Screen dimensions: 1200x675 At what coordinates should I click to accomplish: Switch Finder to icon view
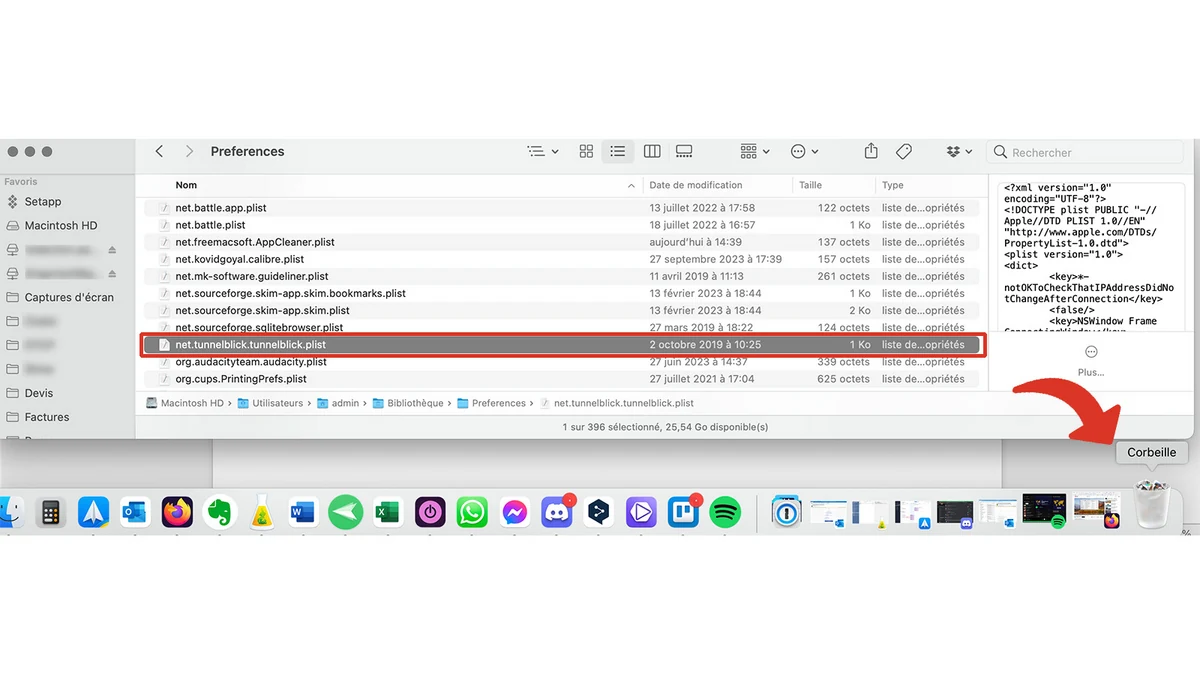[586, 151]
